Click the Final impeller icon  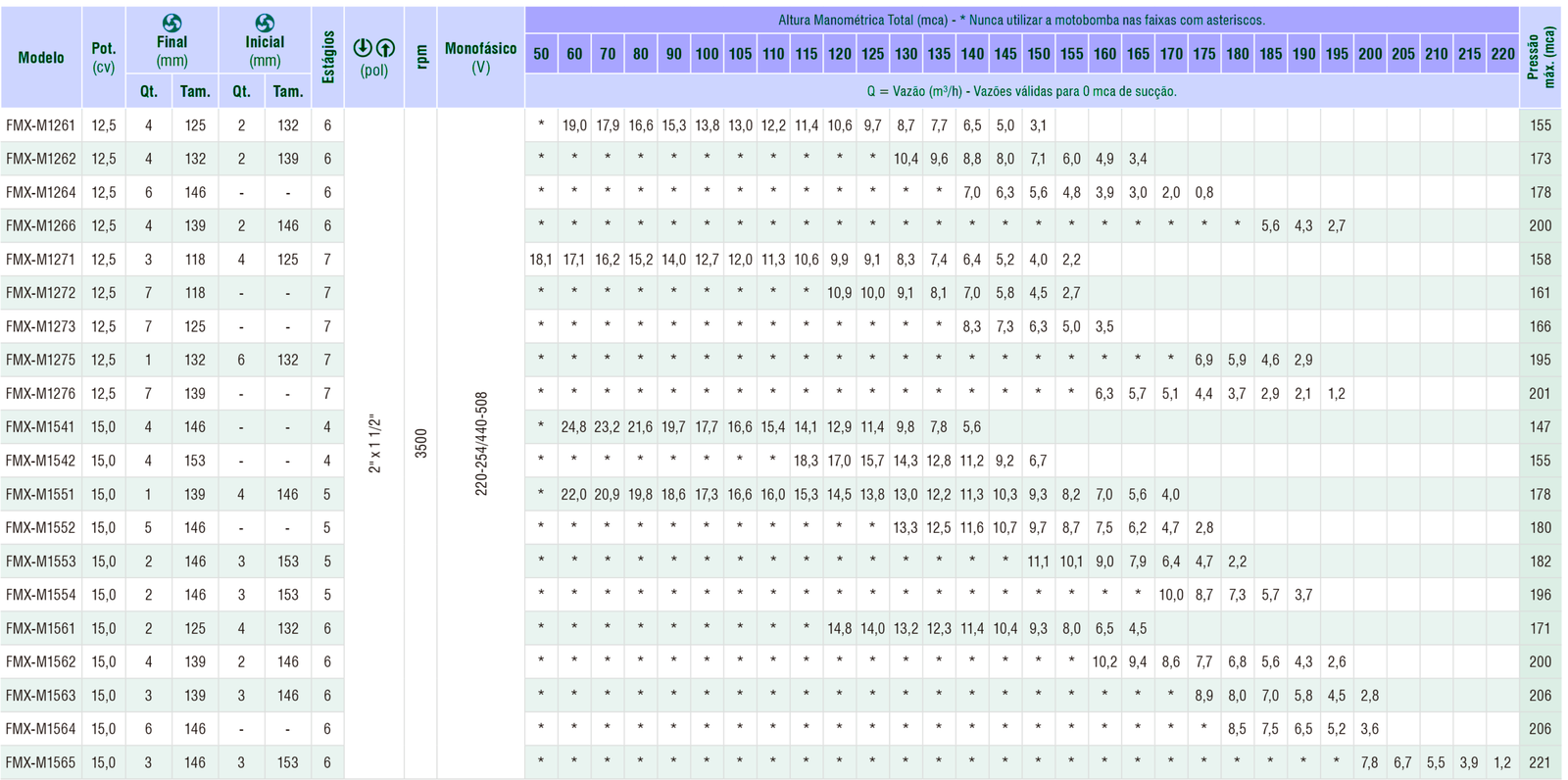tap(171, 23)
